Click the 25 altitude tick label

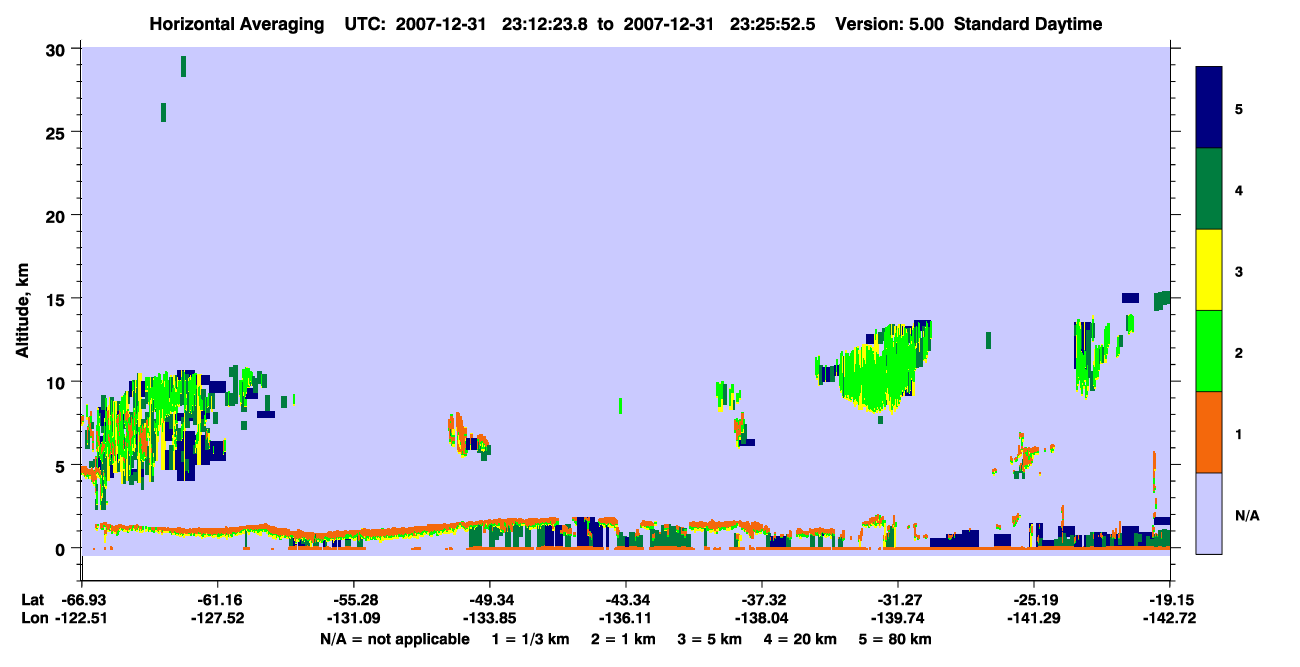tap(58, 133)
